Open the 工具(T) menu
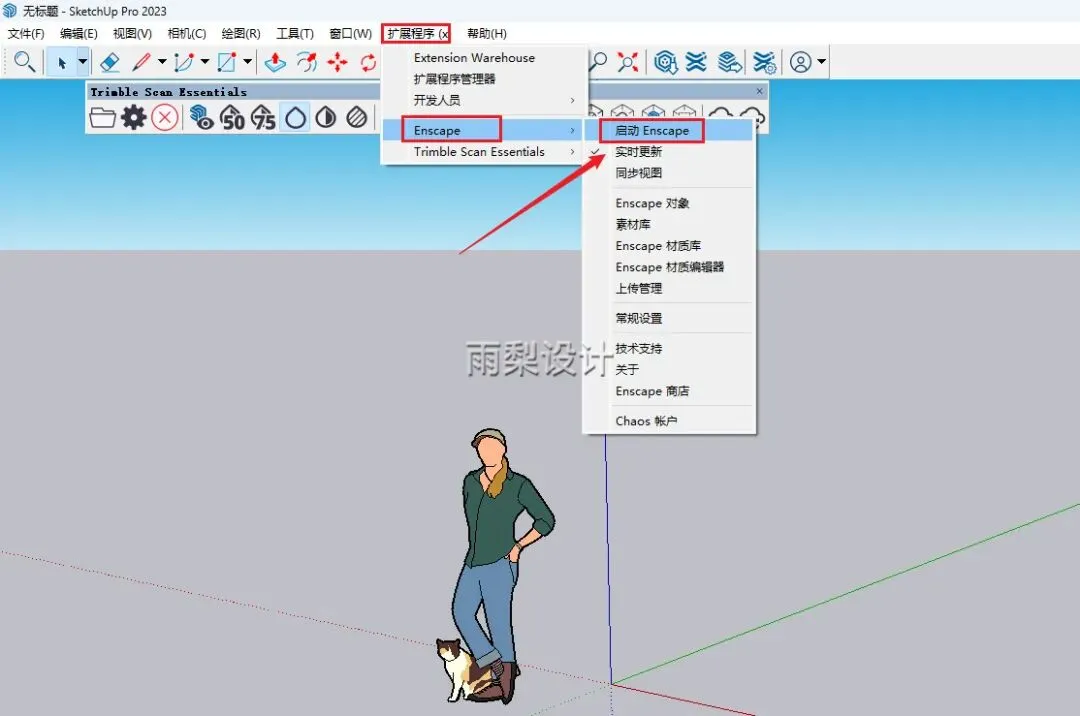The height and width of the screenshot is (716, 1080). (295, 34)
